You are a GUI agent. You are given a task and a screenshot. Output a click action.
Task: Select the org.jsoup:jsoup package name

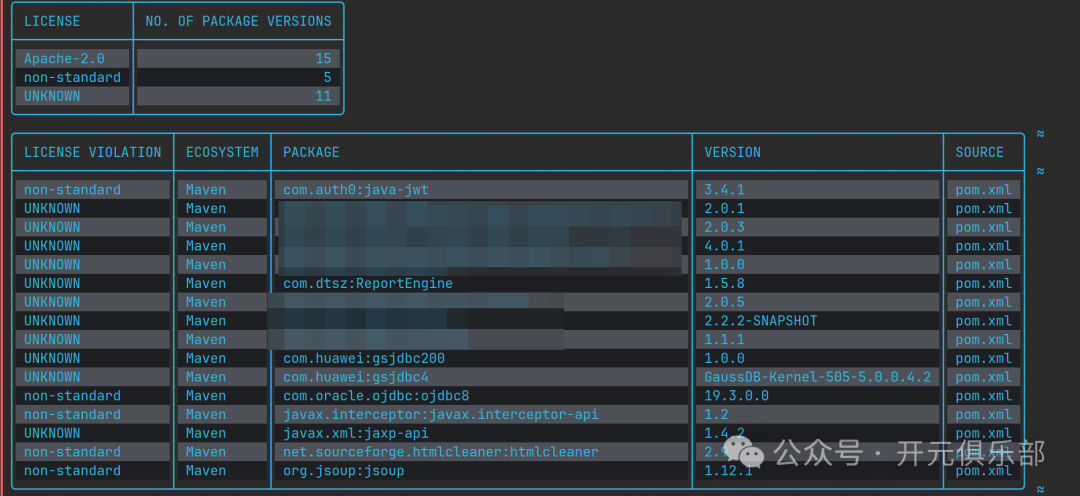tap(344, 471)
